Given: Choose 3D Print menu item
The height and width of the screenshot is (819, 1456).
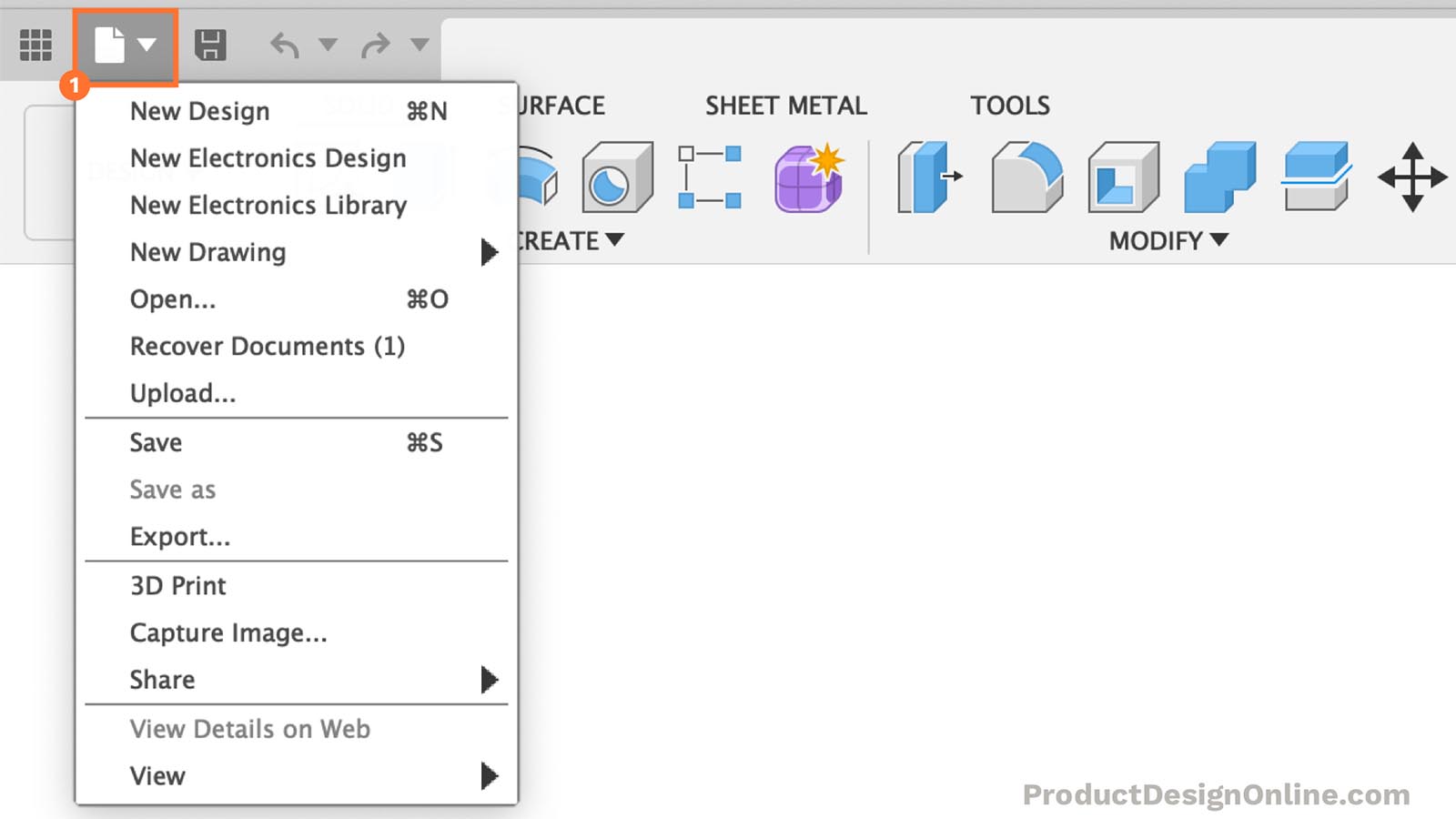Looking at the screenshot, I should pyautogui.click(x=297, y=586).
